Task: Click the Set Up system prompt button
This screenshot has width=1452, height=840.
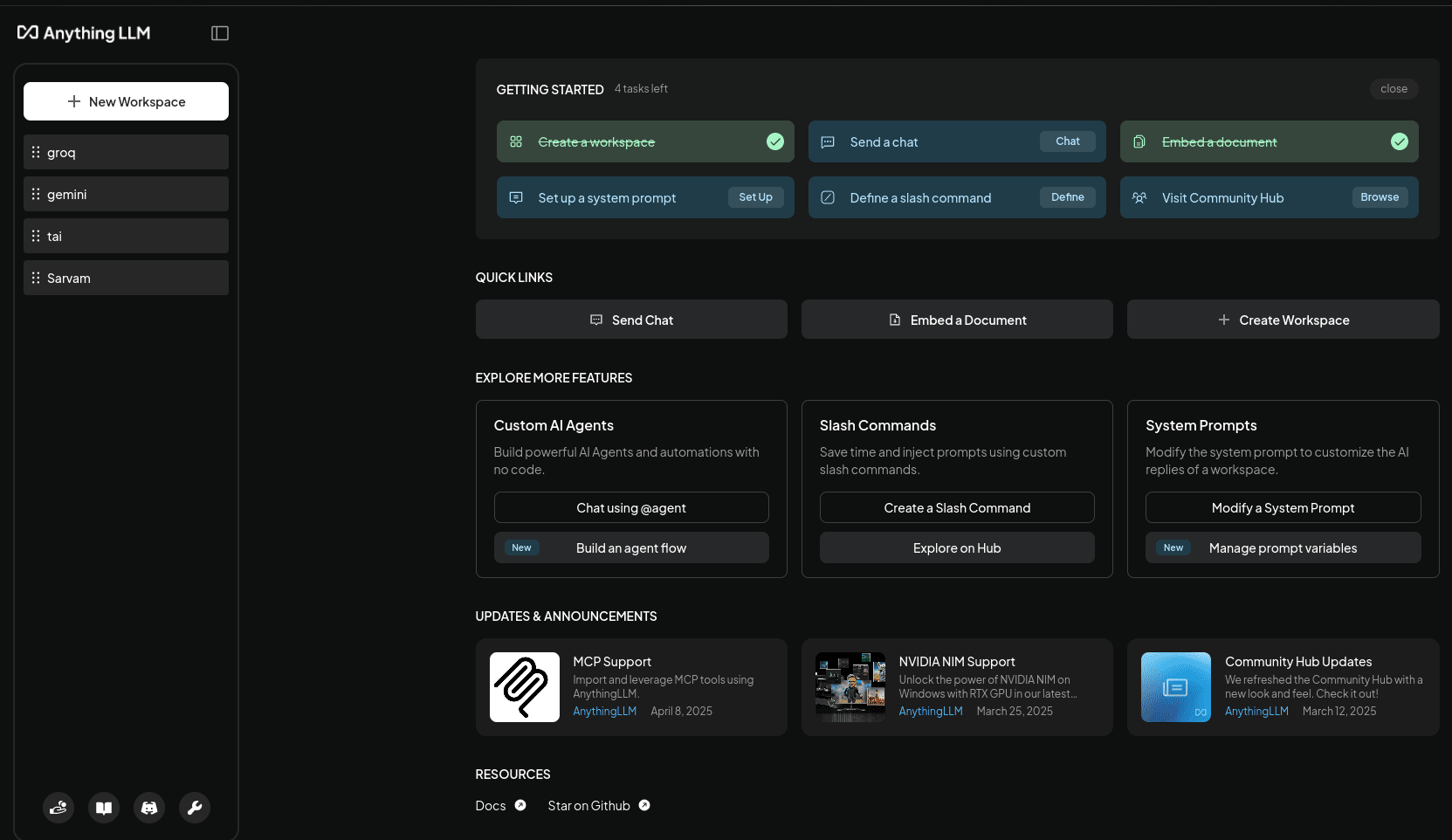Action: (755, 197)
